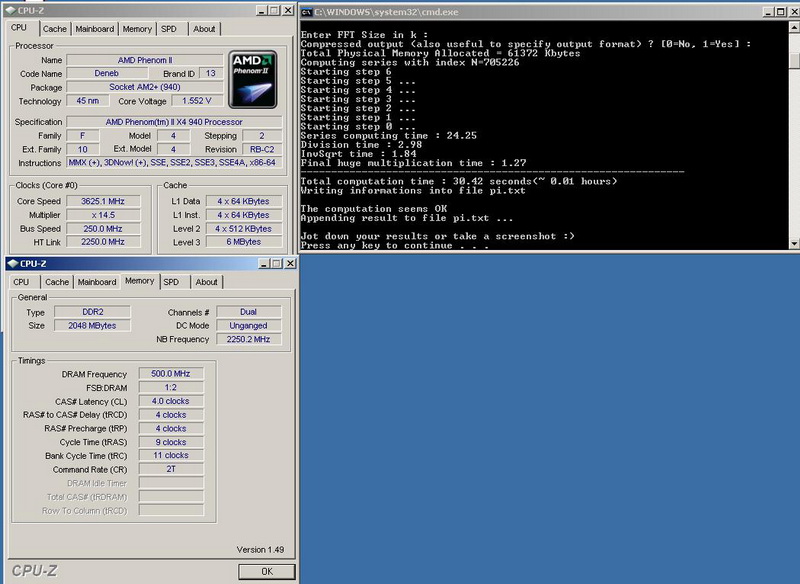Click the Level 2 cache value 4 x 512 KBytes

tap(244, 228)
